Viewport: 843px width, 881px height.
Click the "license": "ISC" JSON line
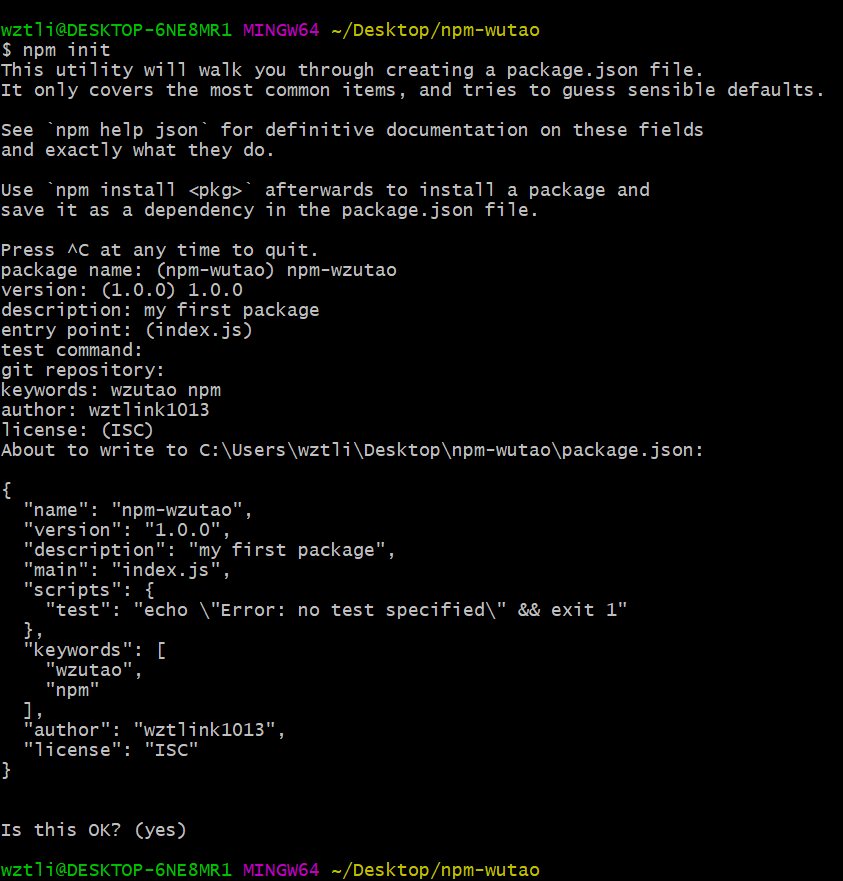[111, 750]
